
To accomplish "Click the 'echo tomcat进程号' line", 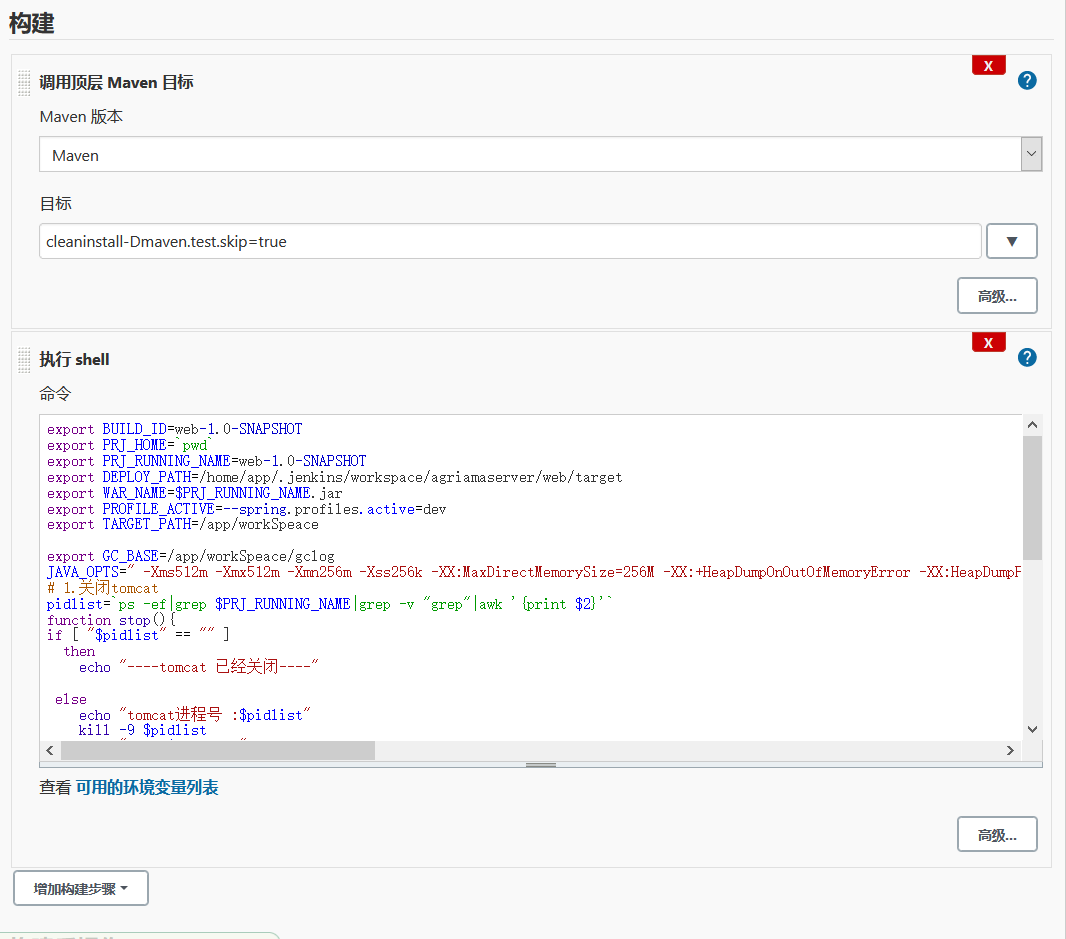I will tap(194, 715).
